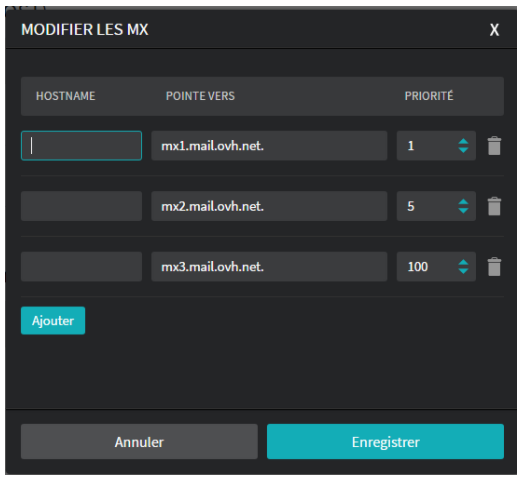Select the second row hostname field

[x=81, y=206]
